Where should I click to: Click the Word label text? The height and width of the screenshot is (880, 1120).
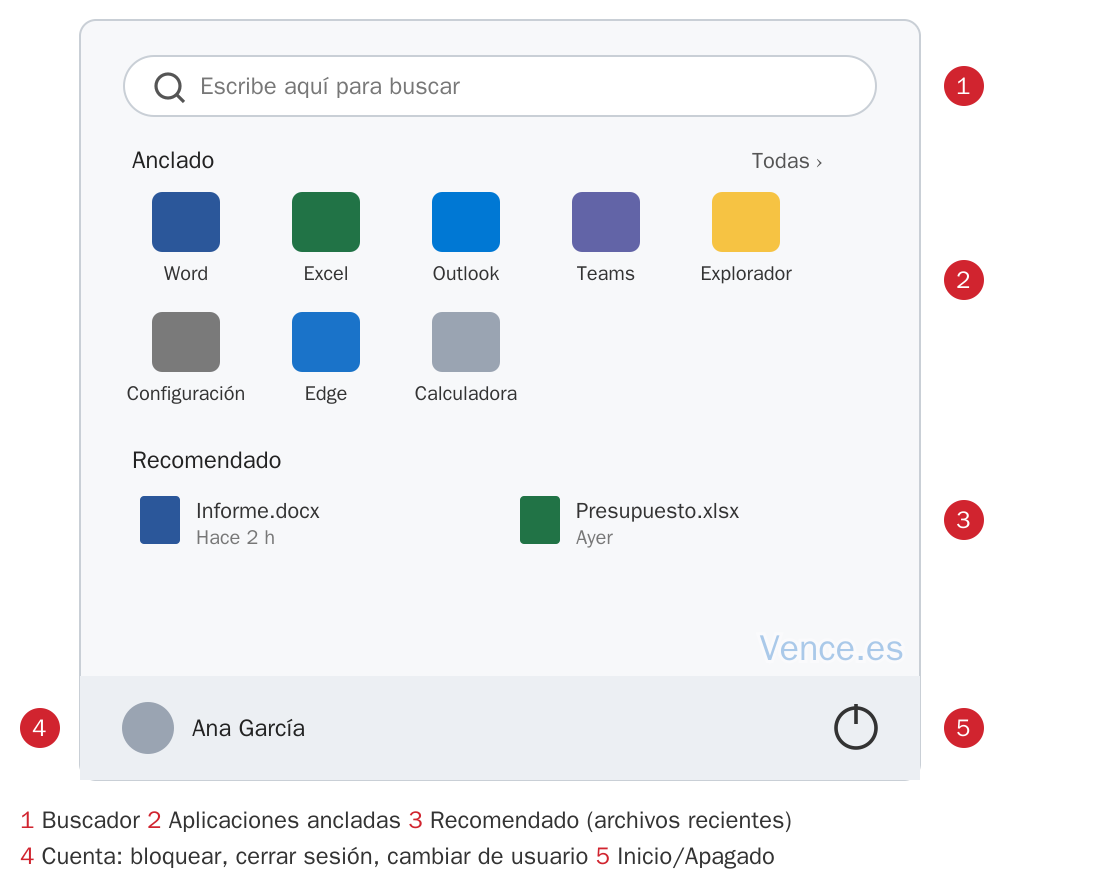[186, 274]
